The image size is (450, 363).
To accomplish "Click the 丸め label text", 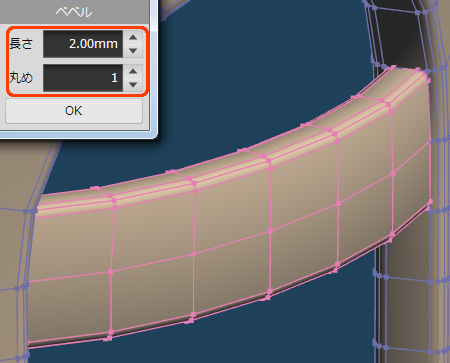I will point(21,78).
